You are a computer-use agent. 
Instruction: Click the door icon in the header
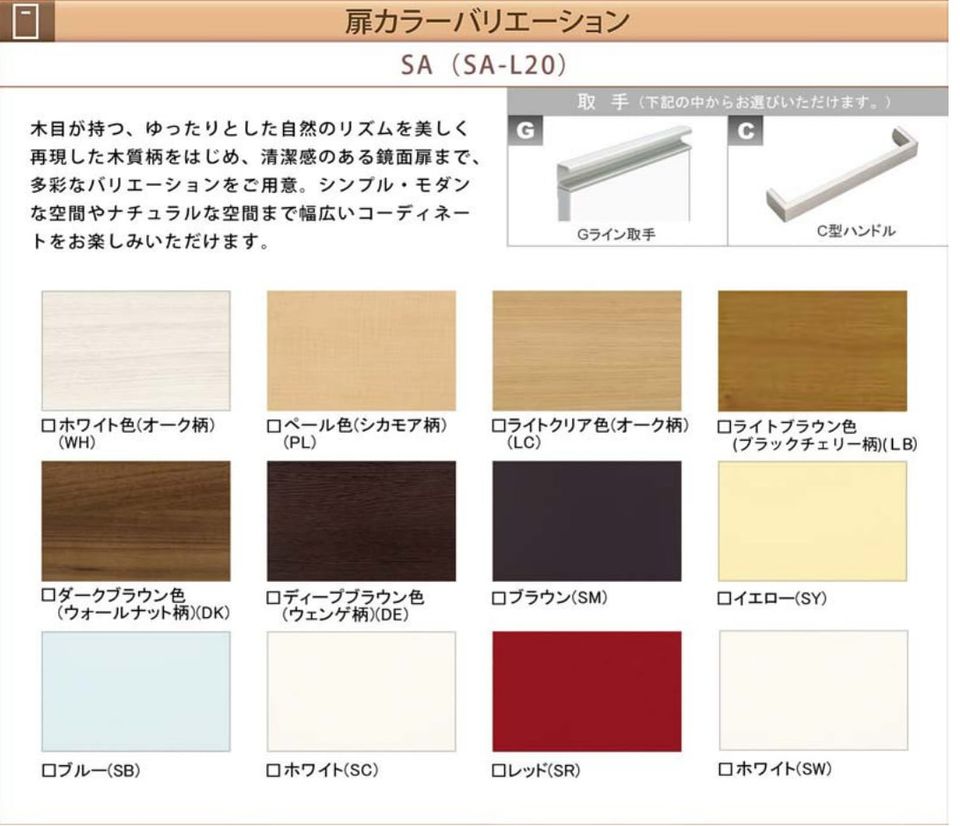point(25,21)
